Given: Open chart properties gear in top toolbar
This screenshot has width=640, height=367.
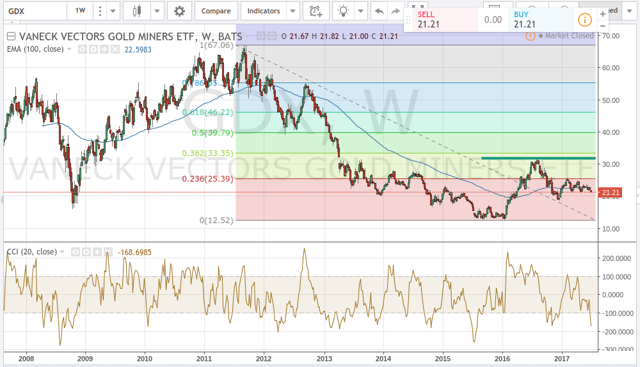Looking at the screenshot, I should [x=179, y=11].
